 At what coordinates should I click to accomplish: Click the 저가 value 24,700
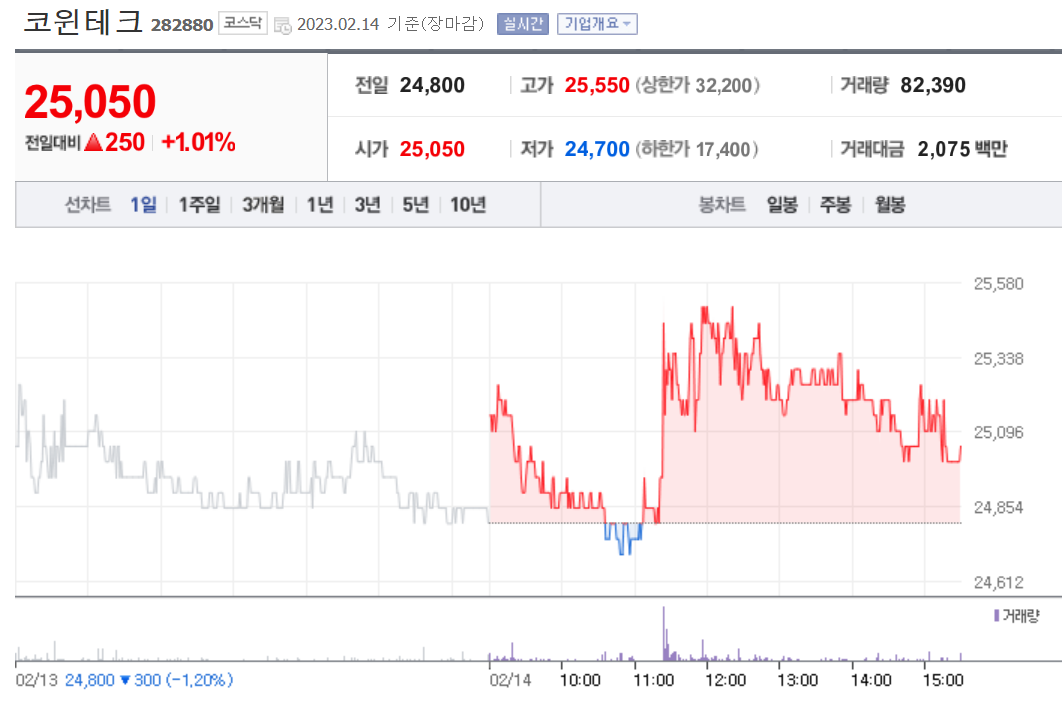pos(597,149)
